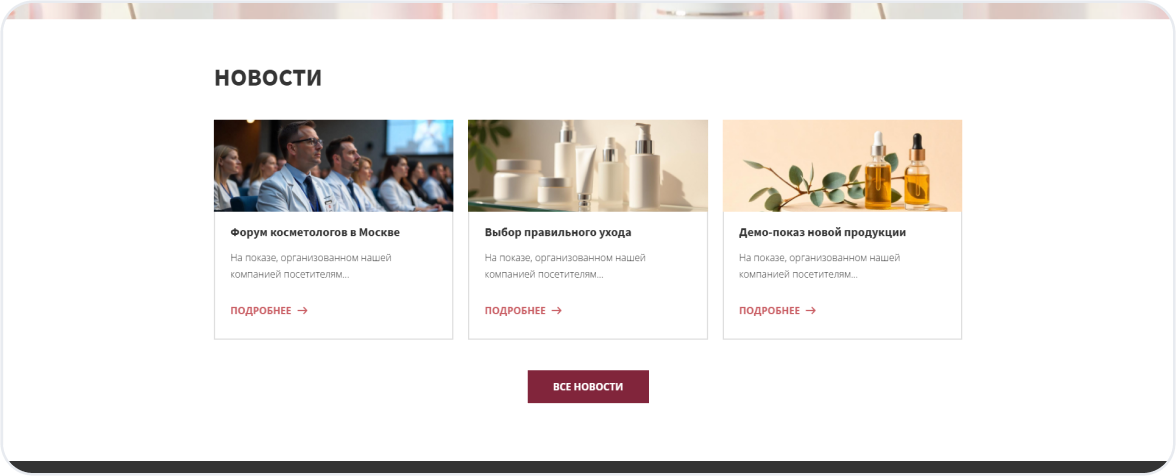
Task: Click the arrow icon in the Форум косметологов card
Action: (302, 310)
